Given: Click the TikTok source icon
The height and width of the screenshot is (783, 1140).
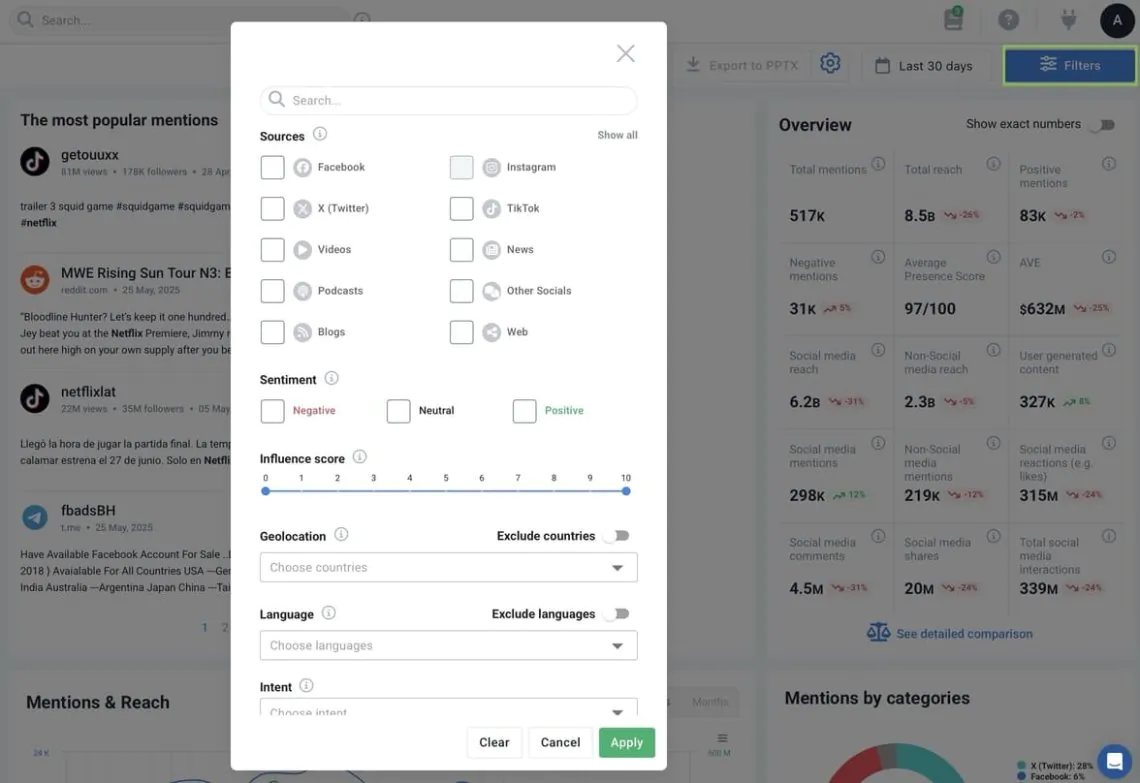Looking at the screenshot, I should (491, 209).
